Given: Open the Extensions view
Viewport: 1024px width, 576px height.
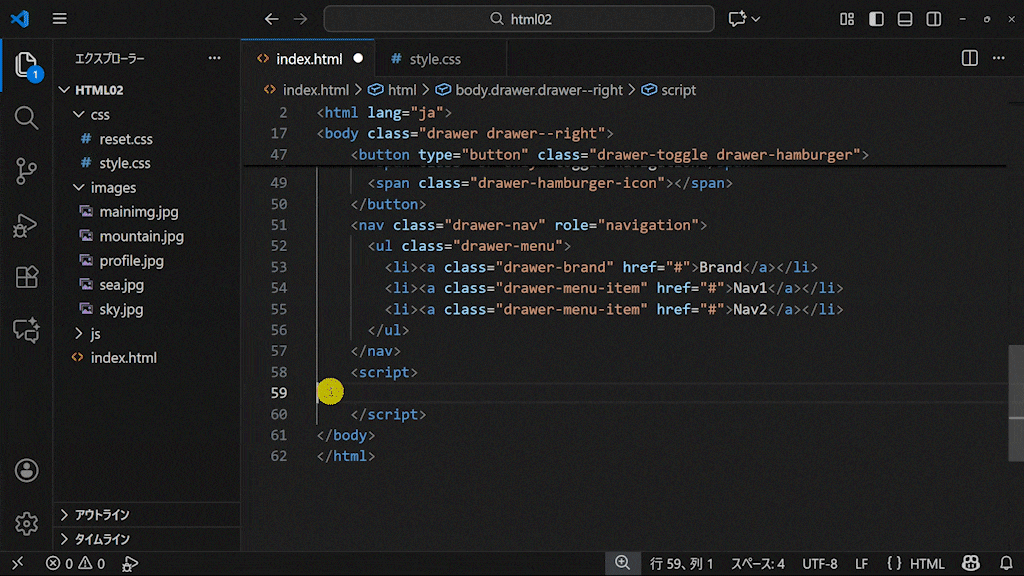Looking at the screenshot, I should (26, 277).
